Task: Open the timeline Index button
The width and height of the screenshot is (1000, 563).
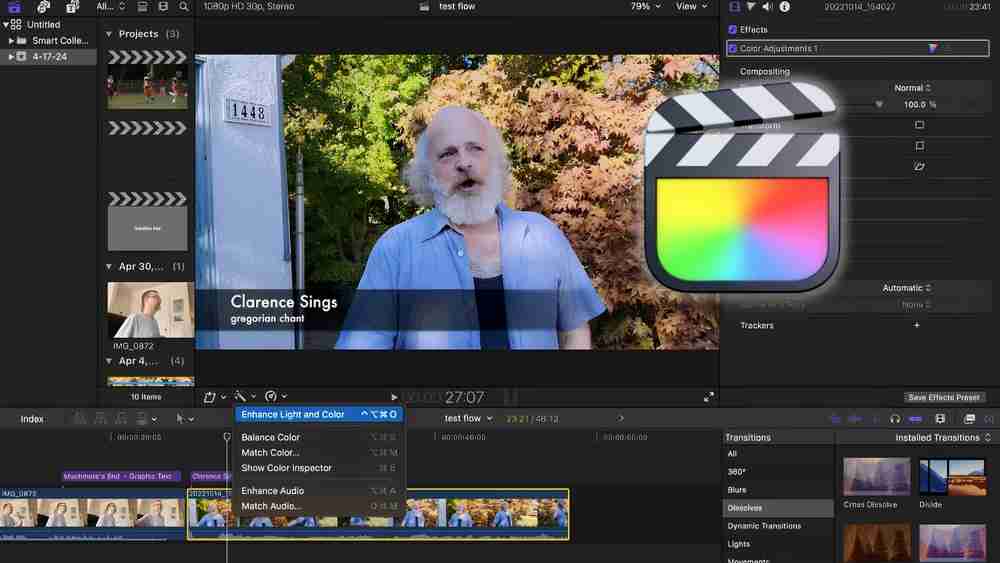Action: pos(32,419)
